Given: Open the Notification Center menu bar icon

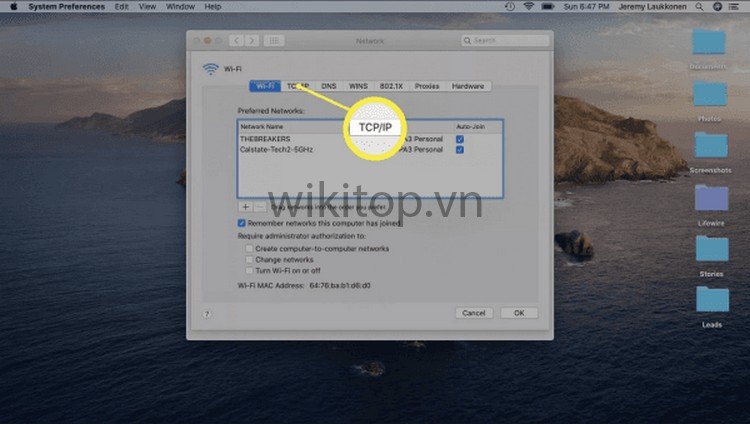Looking at the screenshot, I should coord(735,6).
